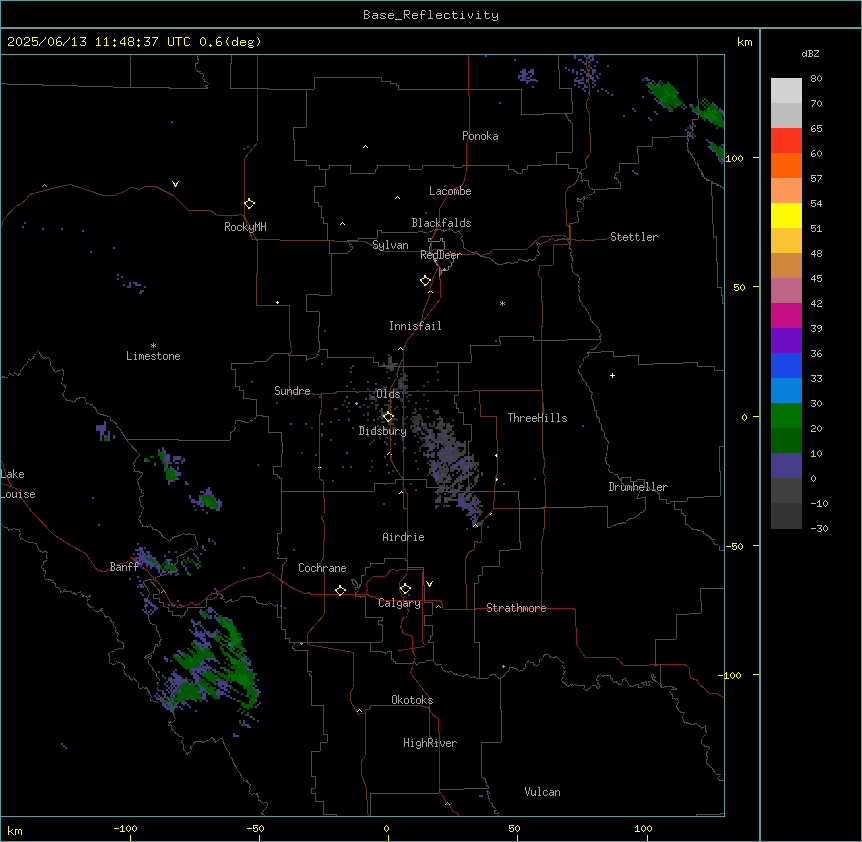Screen dimensions: 862x842
Task: Click the Banff label
Action: click(124, 567)
